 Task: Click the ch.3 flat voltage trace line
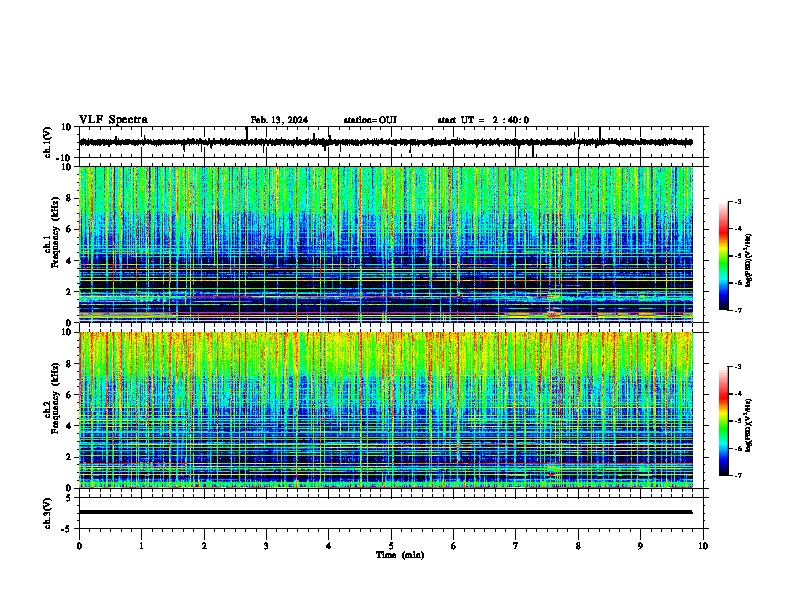pyautogui.click(x=386, y=512)
